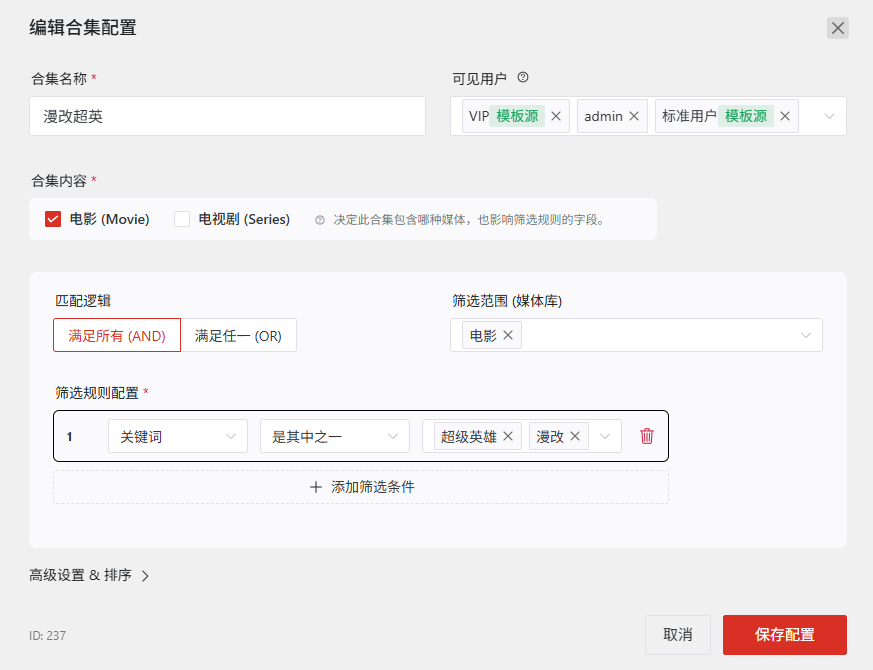
Task: Remove the 超级英雄 keyword tag
Action: [x=508, y=436]
